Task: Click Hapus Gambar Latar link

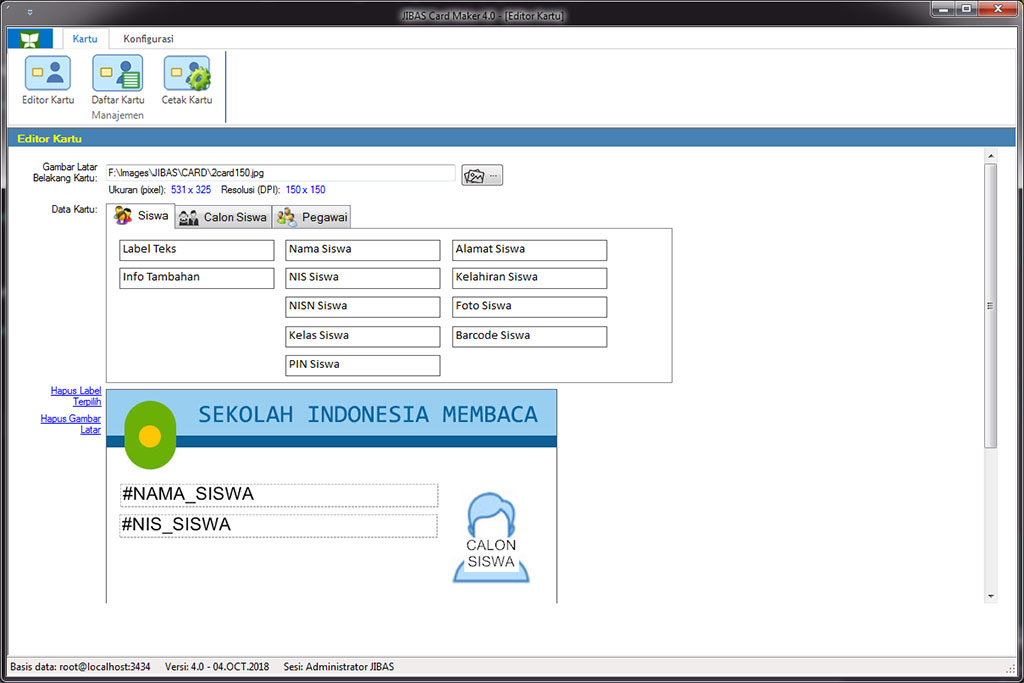Action: point(71,424)
